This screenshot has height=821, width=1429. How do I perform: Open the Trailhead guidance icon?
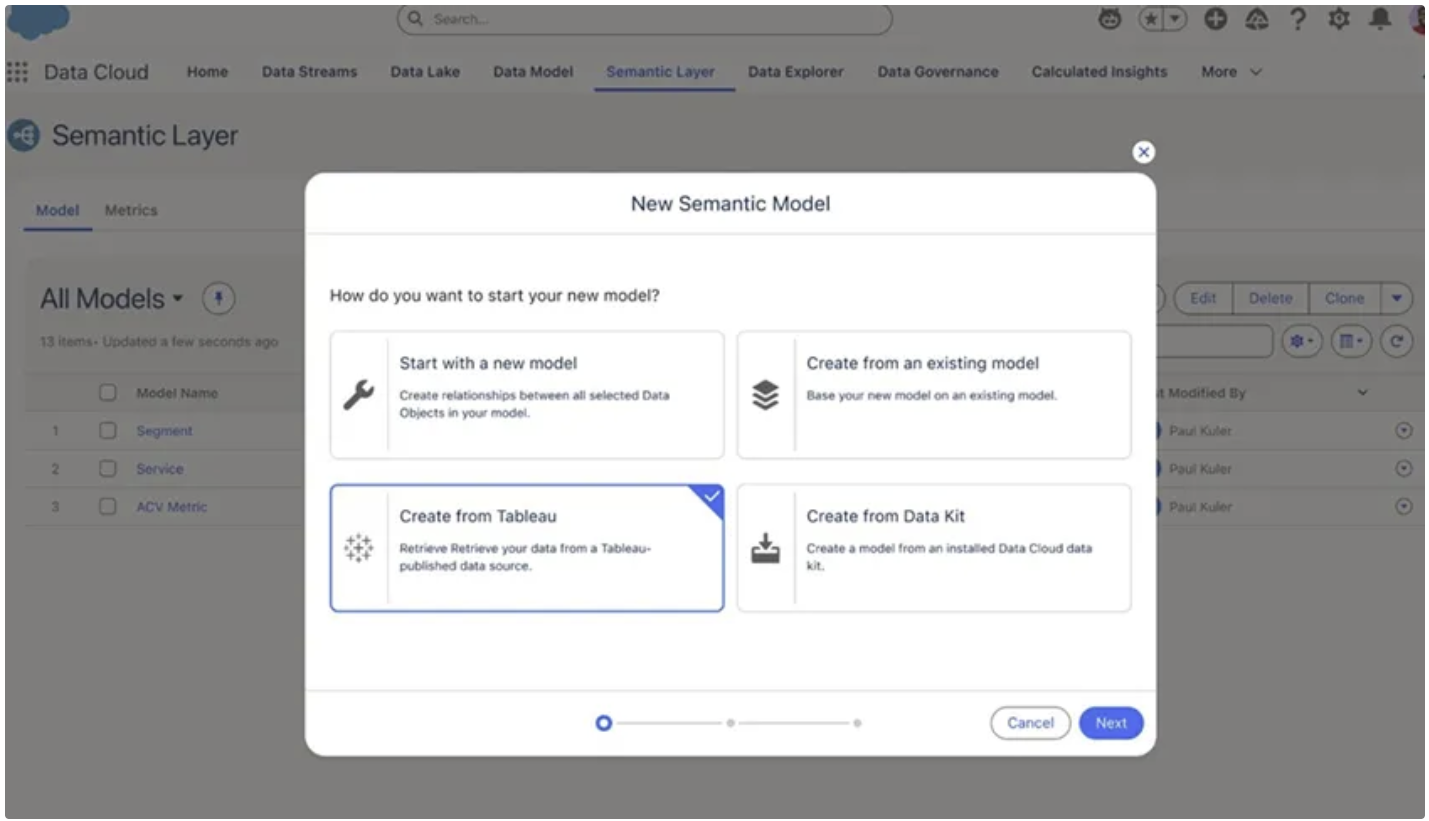point(1256,19)
